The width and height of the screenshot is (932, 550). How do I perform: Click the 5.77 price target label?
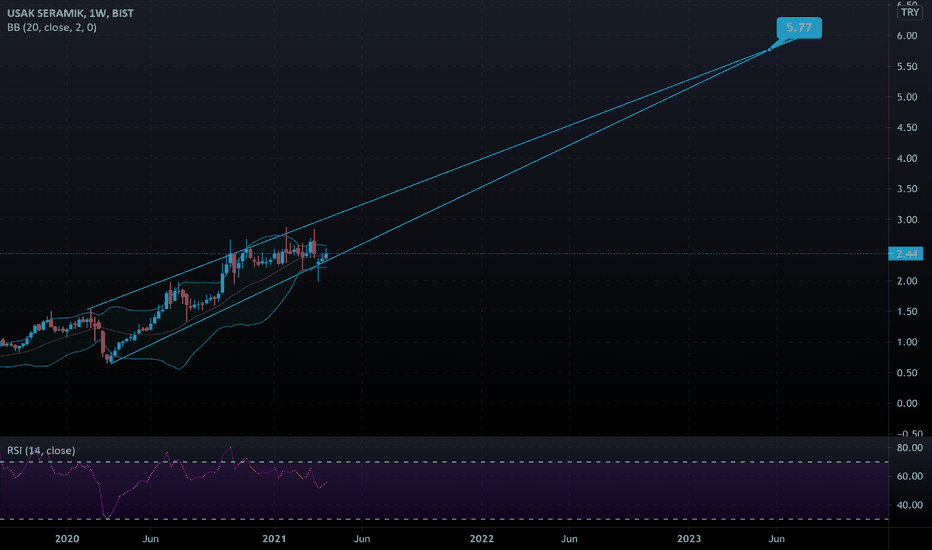pyautogui.click(x=799, y=28)
